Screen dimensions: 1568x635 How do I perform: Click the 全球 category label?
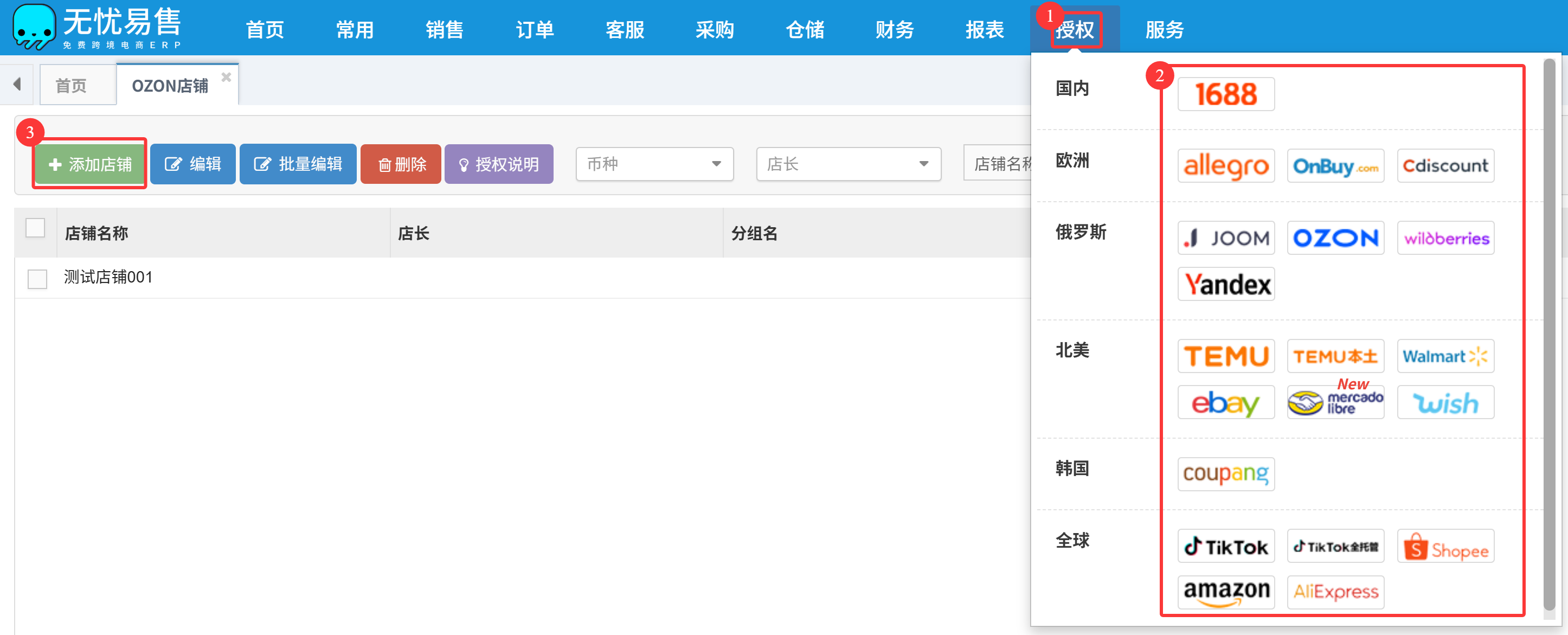[1072, 540]
